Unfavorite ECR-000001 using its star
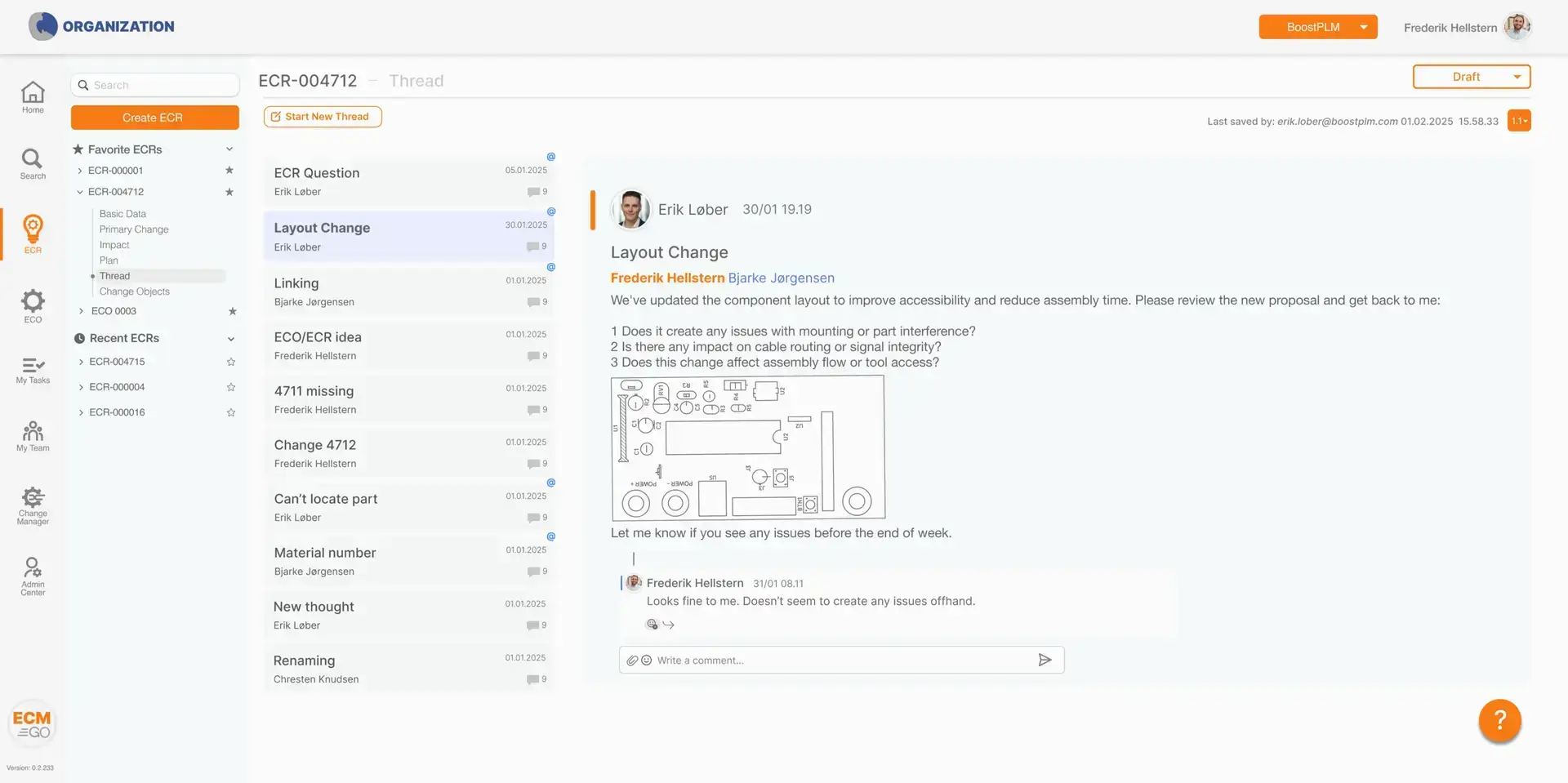This screenshot has height=783, width=1568. pyautogui.click(x=229, y=171)
